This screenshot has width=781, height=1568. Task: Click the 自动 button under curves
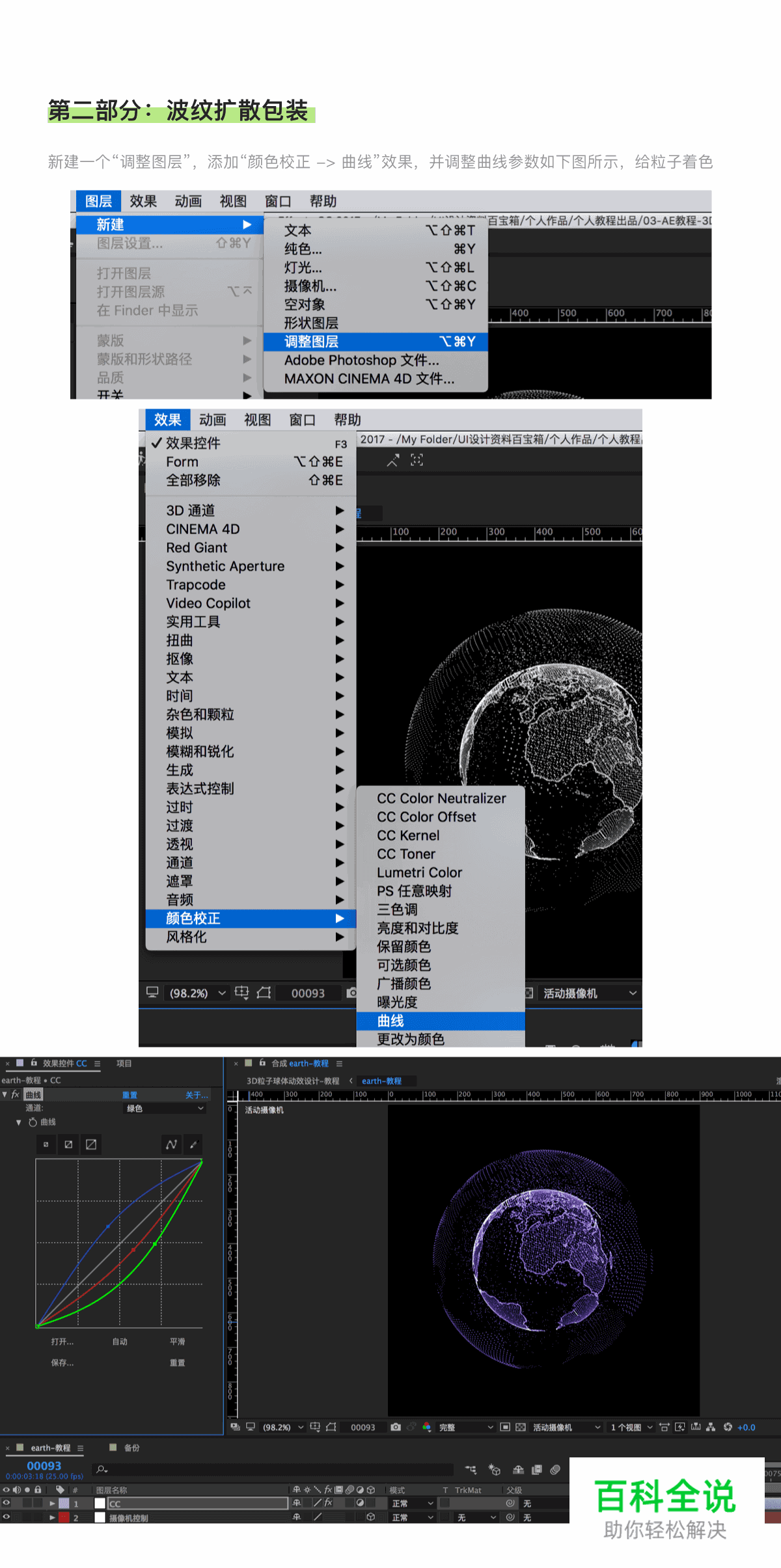tap(120, 1342)
